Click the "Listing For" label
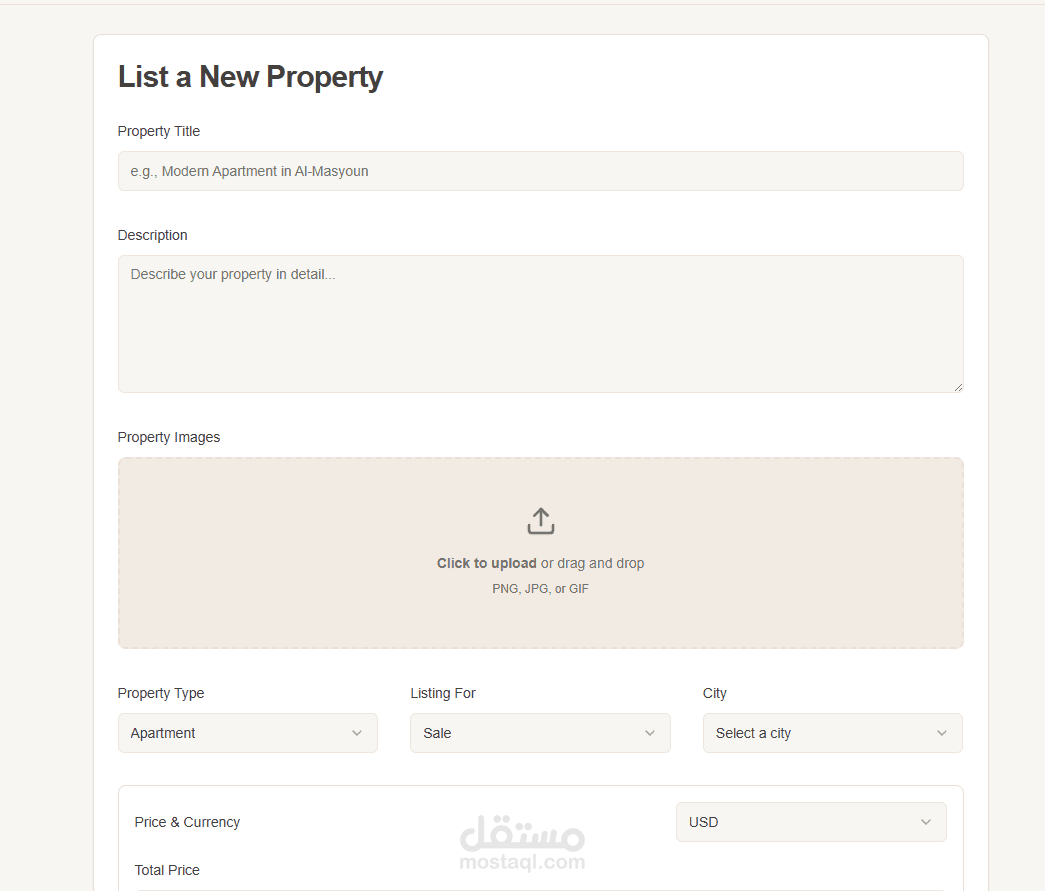The width and height of the screenshot is (1045, 891). pos(443,693)
